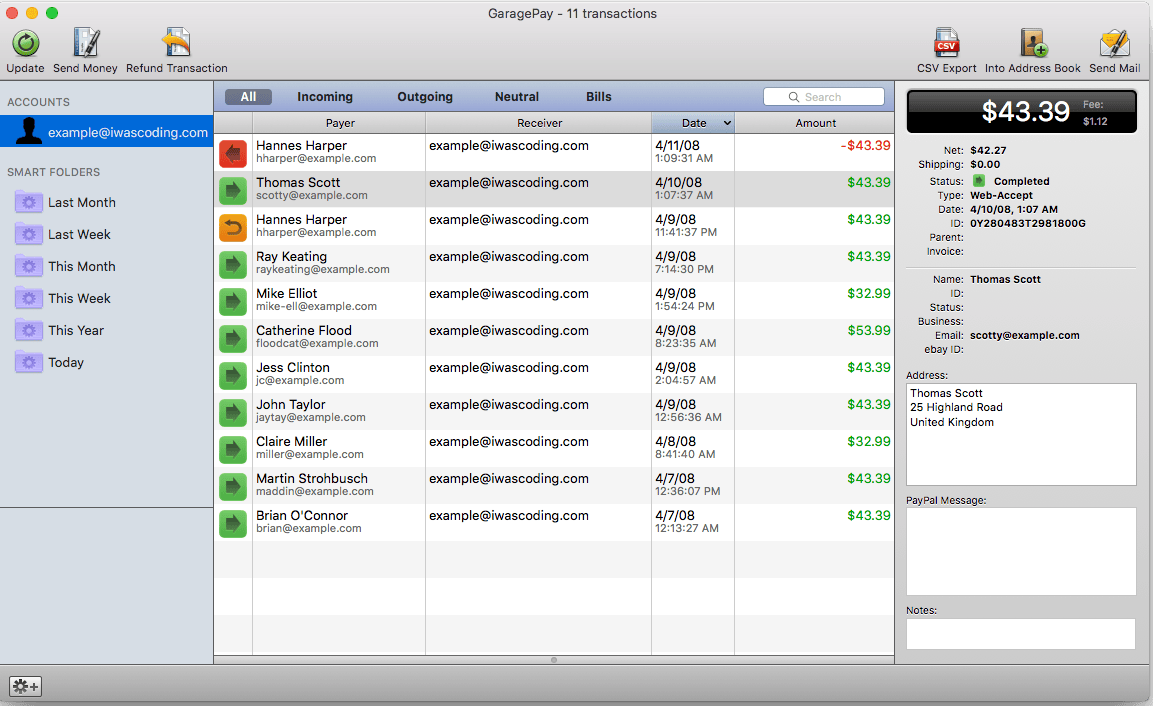Select the example@iwascoding.com account in the sidebar

pos(107,132)
